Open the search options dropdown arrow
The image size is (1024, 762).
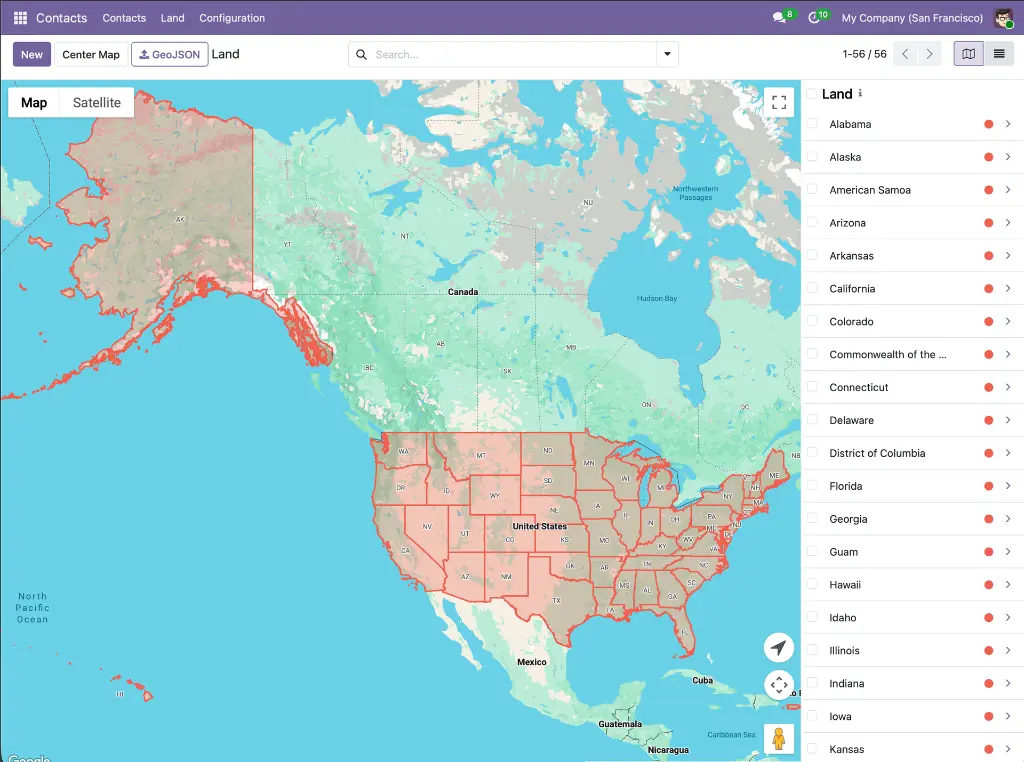(667, 54)
